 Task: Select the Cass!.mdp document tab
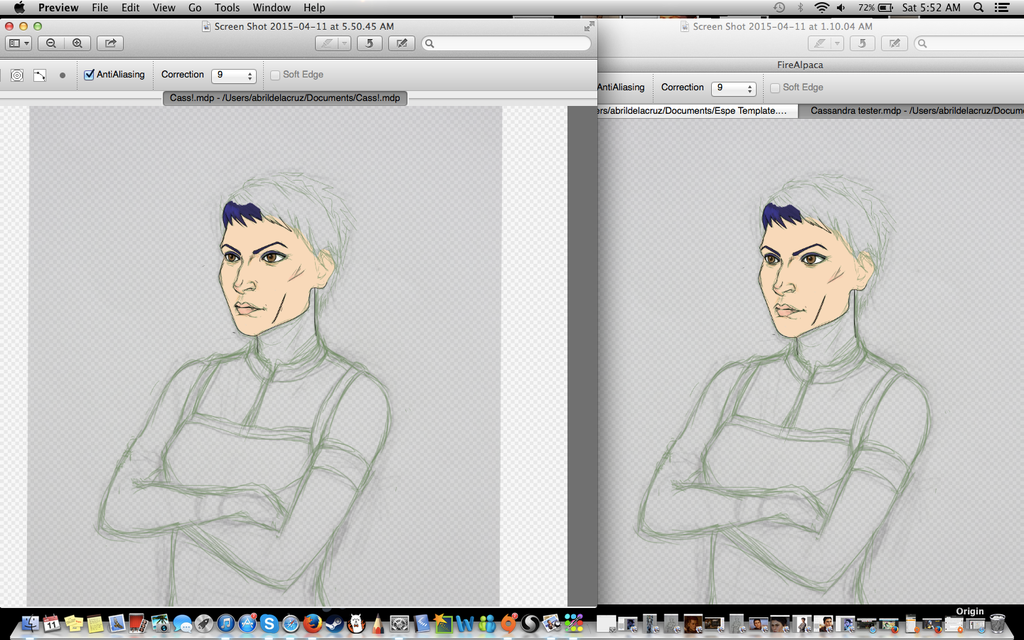tap(285, 98)
